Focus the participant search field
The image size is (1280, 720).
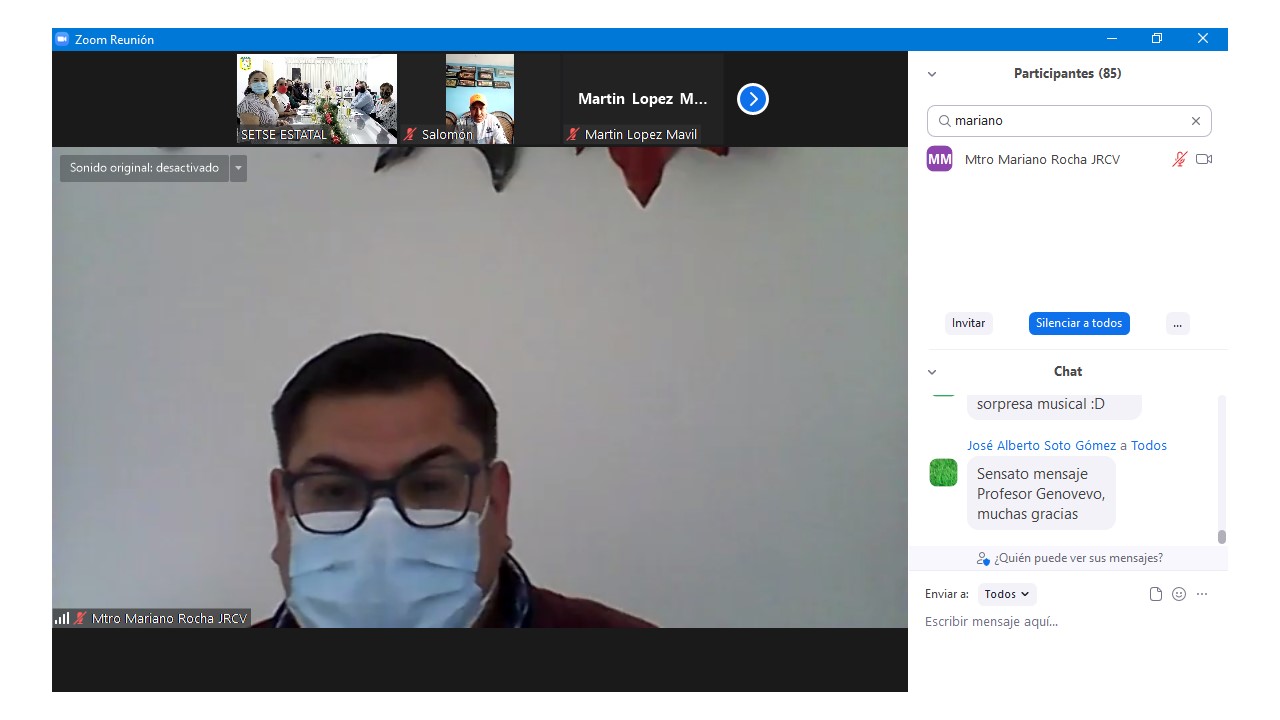[1069, 121]
